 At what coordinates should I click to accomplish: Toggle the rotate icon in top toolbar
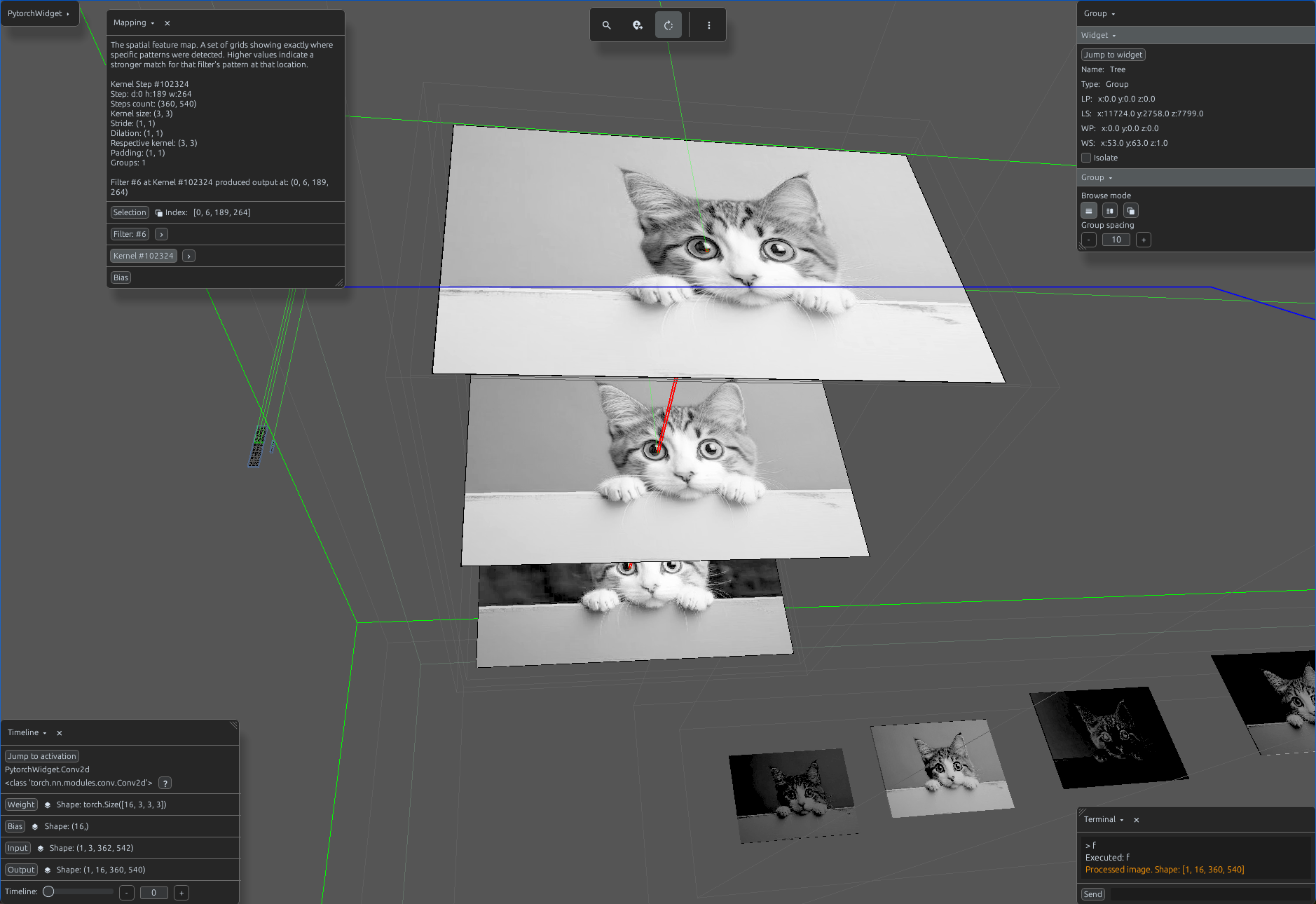669,25
